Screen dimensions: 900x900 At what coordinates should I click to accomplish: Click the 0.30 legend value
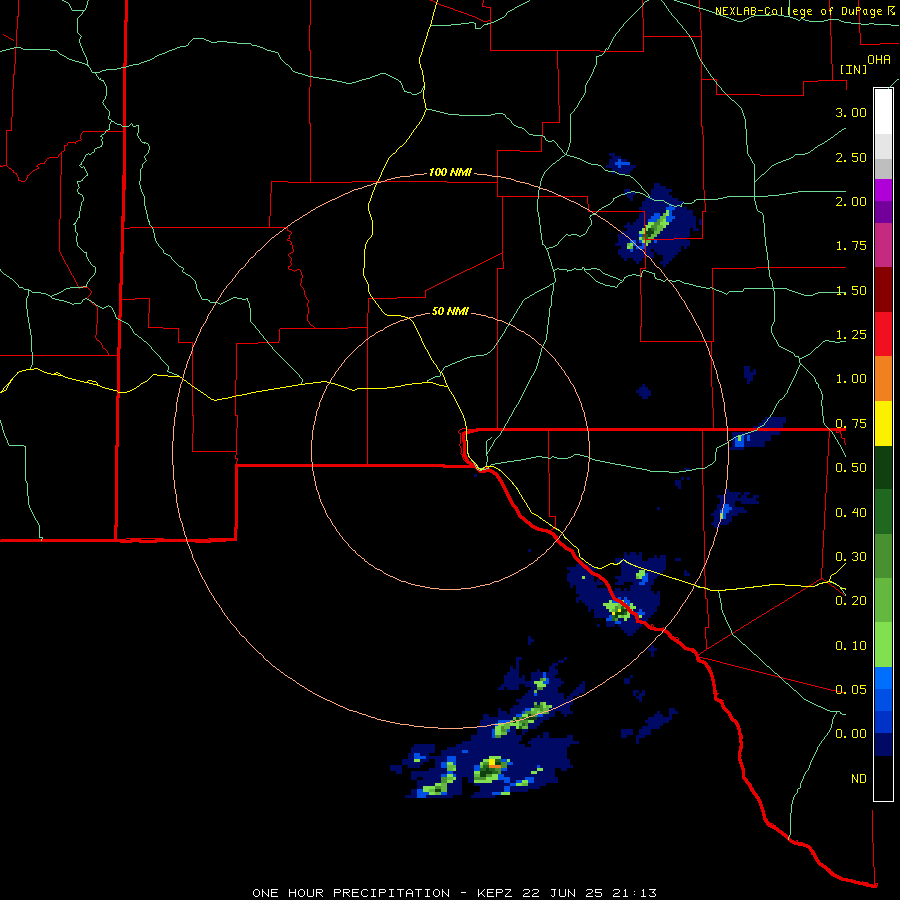pos(851,557)
